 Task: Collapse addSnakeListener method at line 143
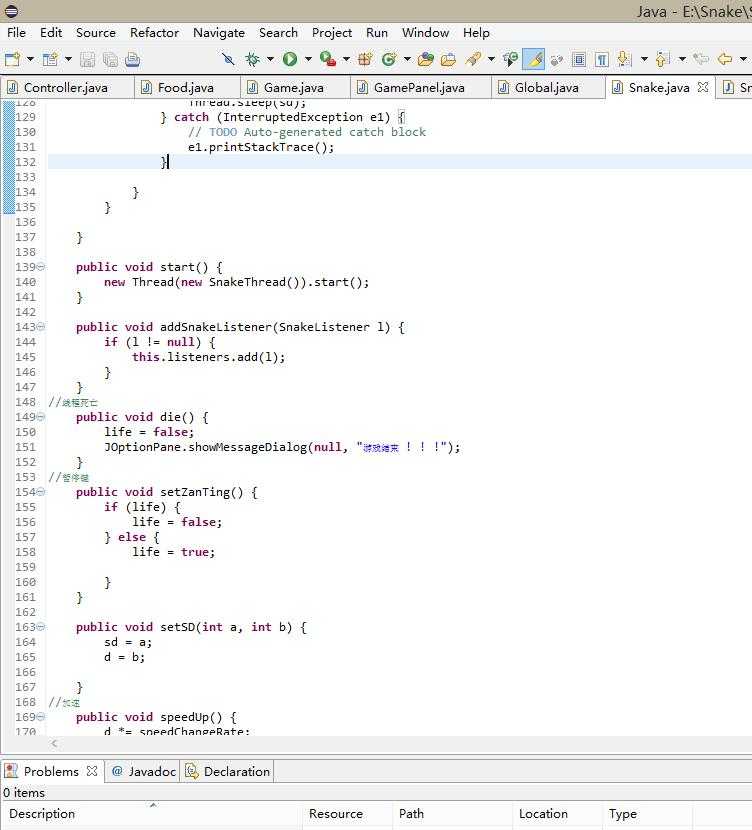coord(41,327)
